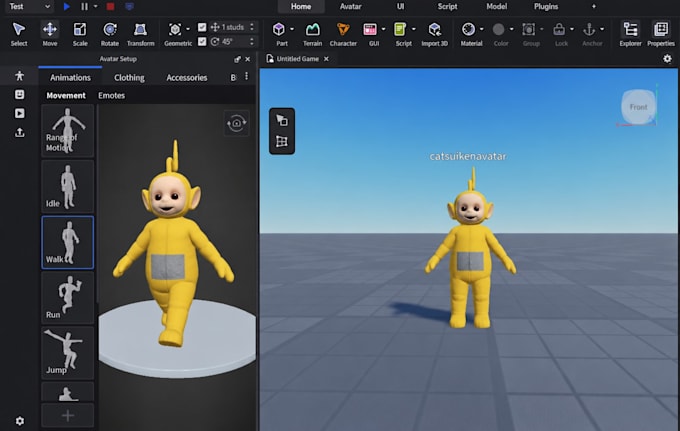Click the grid overlay icon in viewport
The width and height of the screenshot is (680, 431).
pos(281,141)
